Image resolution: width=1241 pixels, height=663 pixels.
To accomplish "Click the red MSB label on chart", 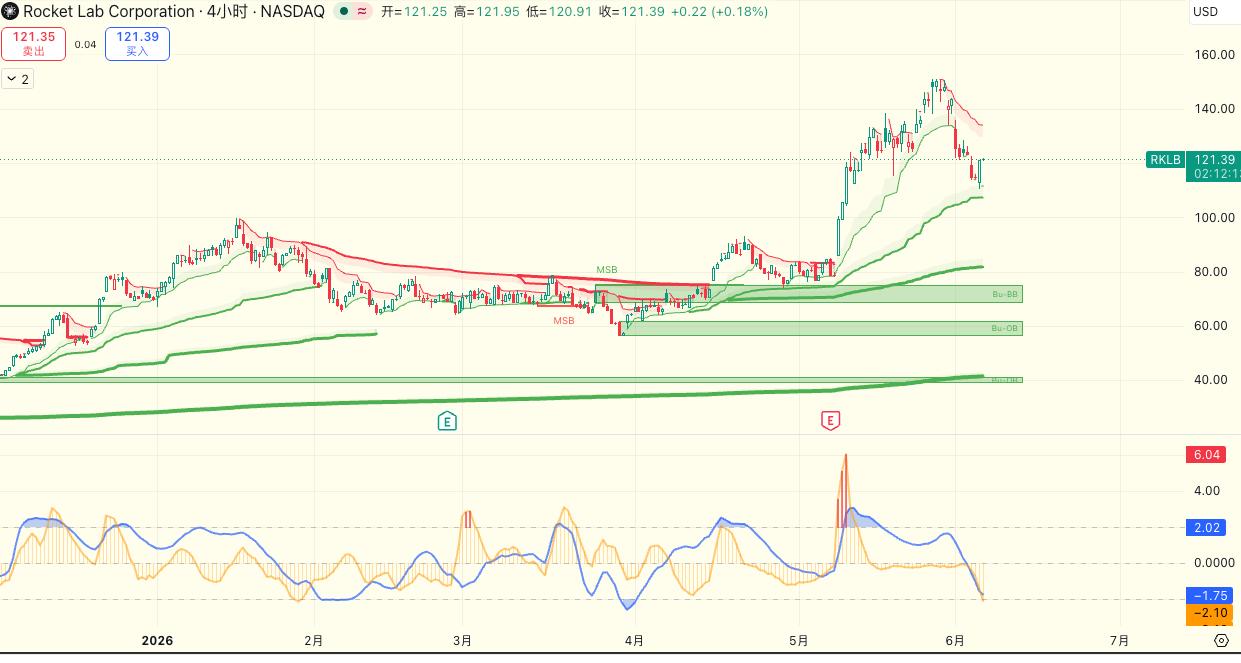I will click(564, 321).
